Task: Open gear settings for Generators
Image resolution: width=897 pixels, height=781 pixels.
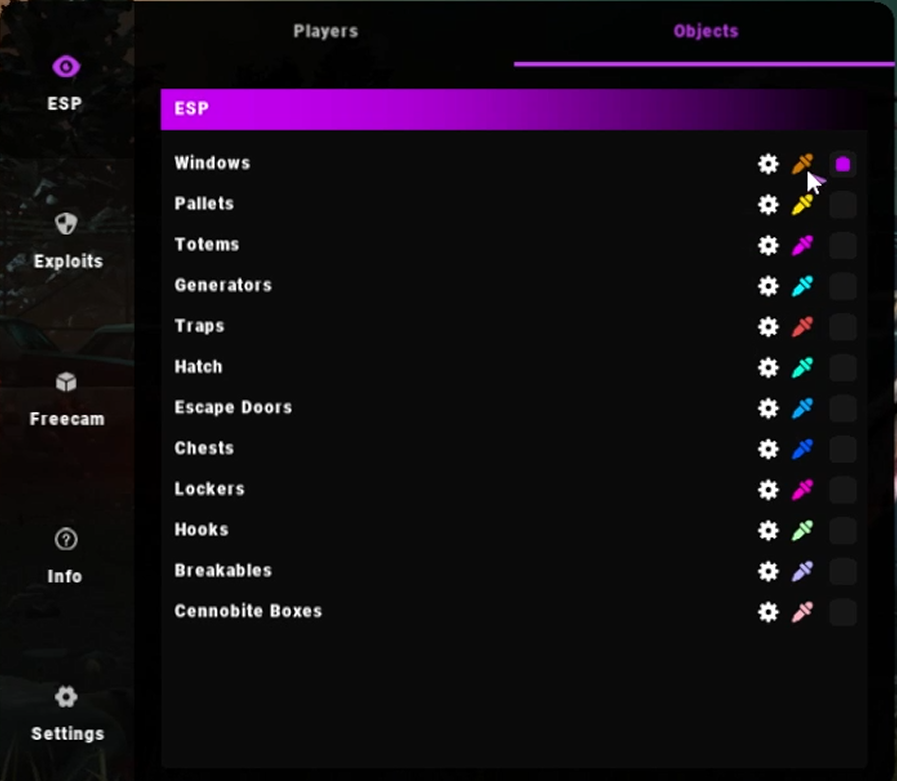Action: (x=768, y=286)
